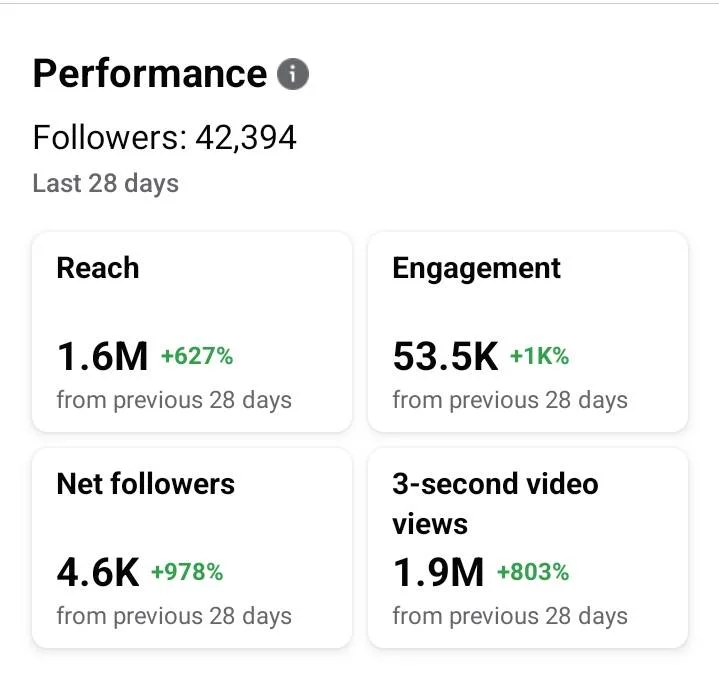The image size is (719, 674).
Task: Click the 1.6M reach value
Action: point(102,356)
